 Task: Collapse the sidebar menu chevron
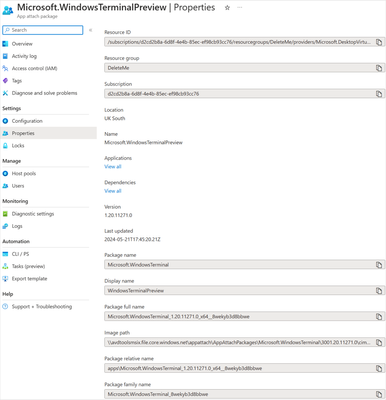pos(90,30)
